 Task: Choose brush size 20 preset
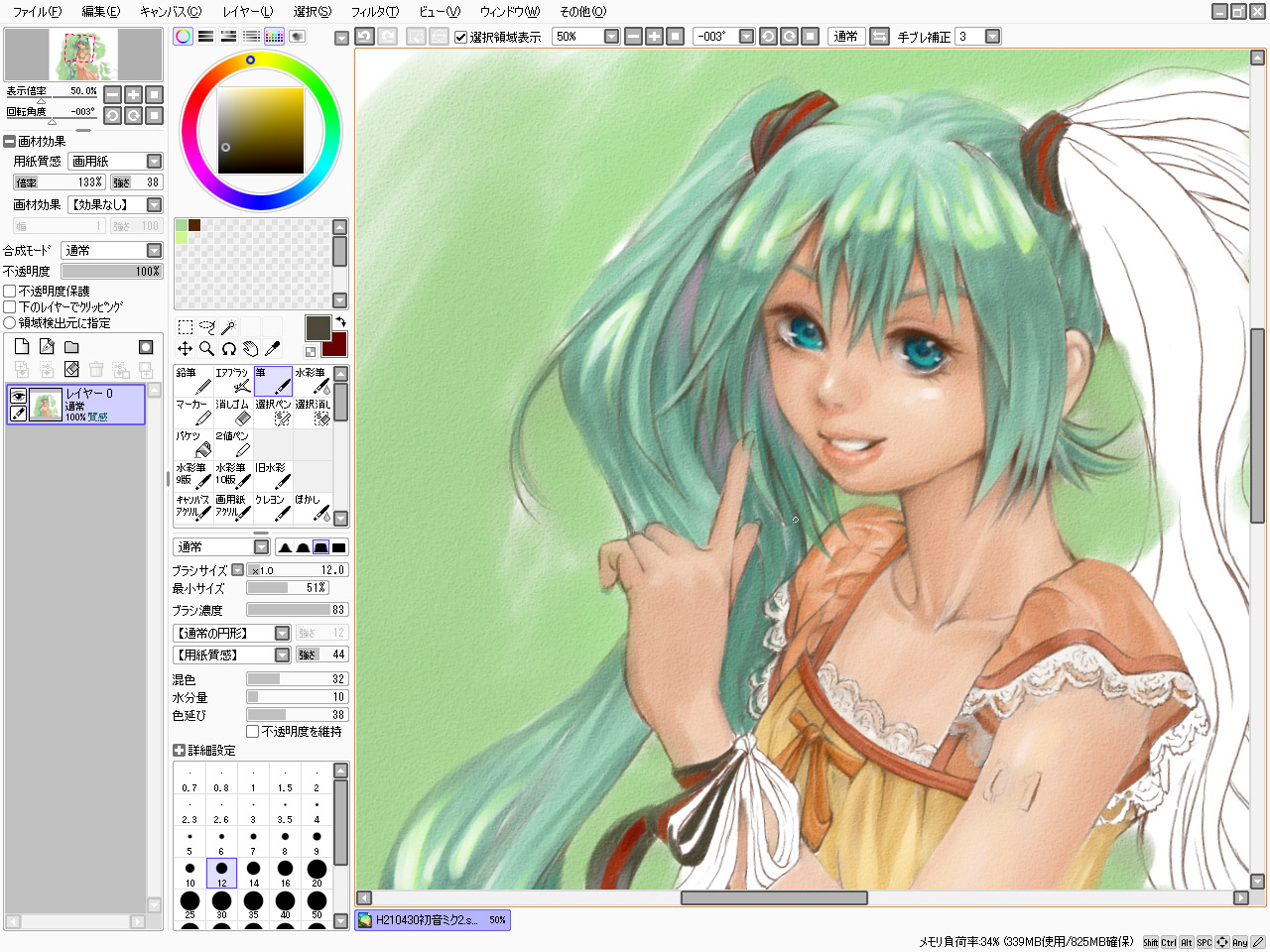coord(317,873)
